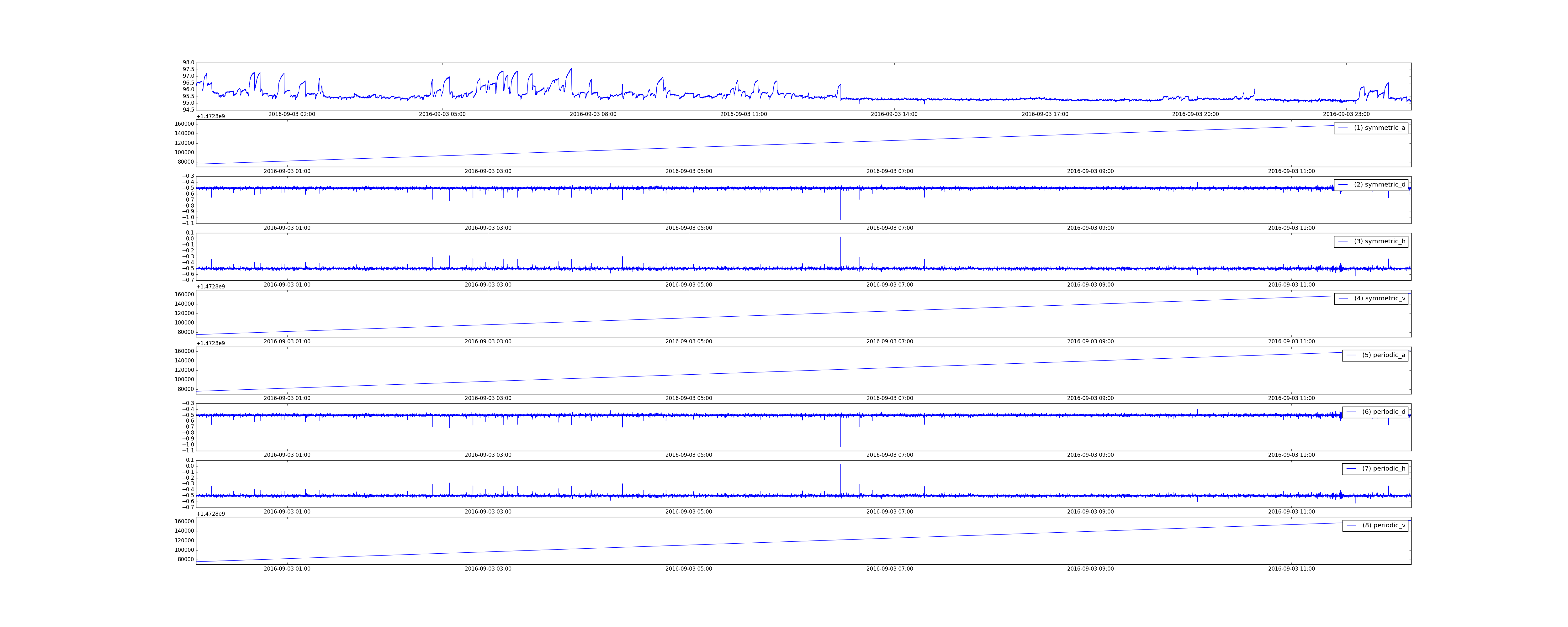Click the "(6) periodic_d" legend entry
The image size is (1568, 627).
[1375, 412]
